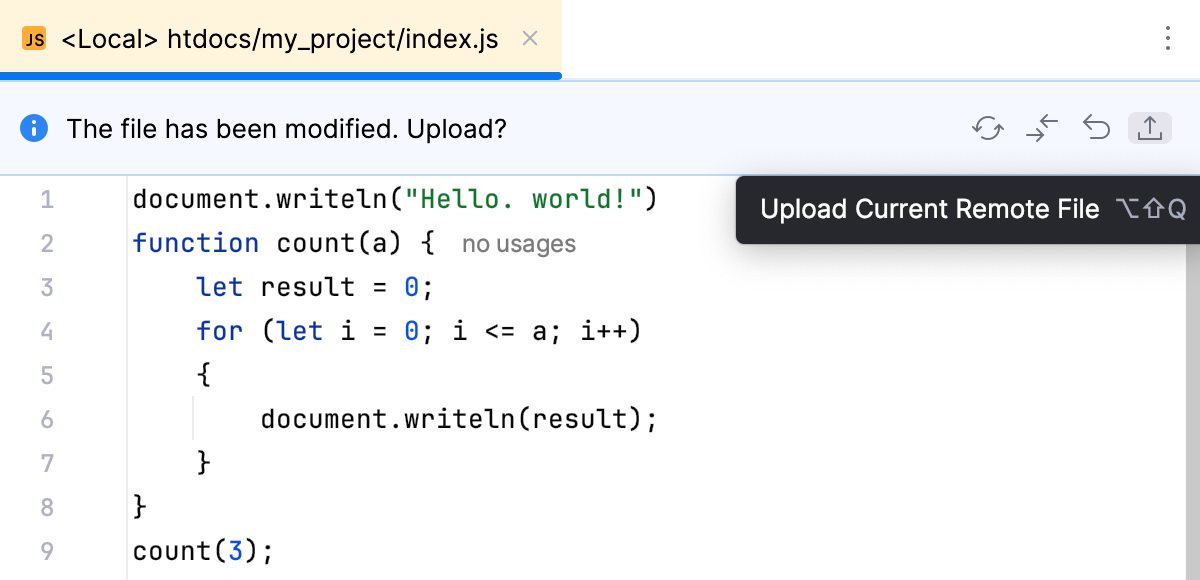Viewport: 1200px width, 580px height.
Task: Click line number 9 in the gutter
Action: (47, 551)
